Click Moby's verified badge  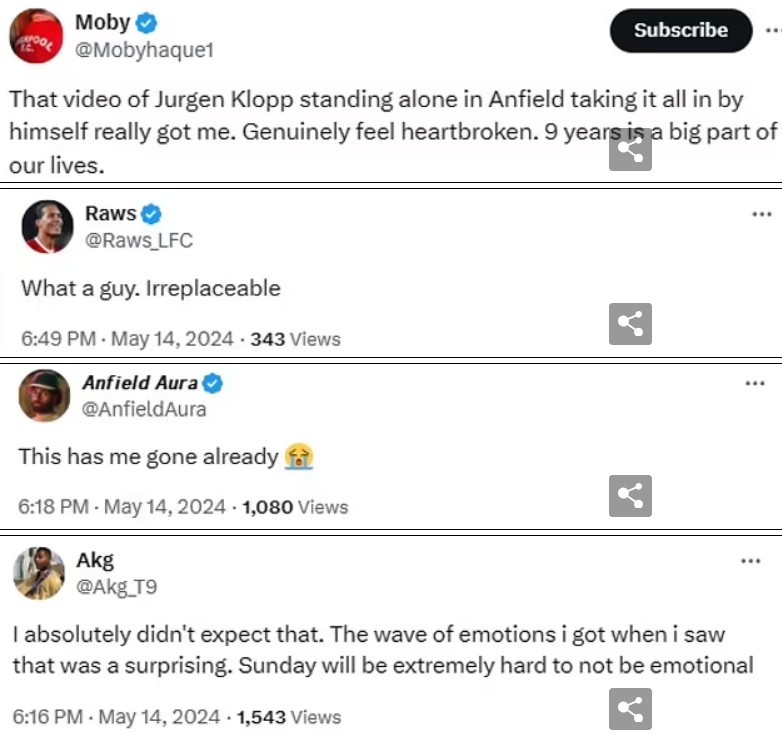pyautogui.click(x=148, y=23)
